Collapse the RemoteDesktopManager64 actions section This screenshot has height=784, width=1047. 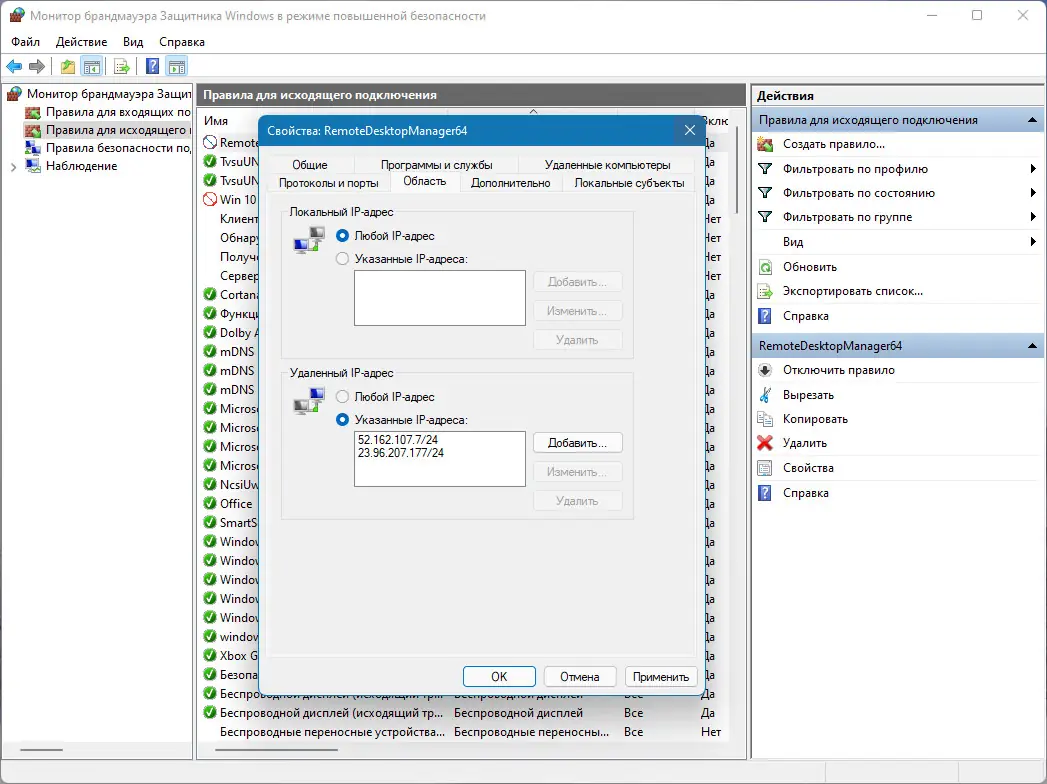pyautogui.click(x=1032, y=346)
